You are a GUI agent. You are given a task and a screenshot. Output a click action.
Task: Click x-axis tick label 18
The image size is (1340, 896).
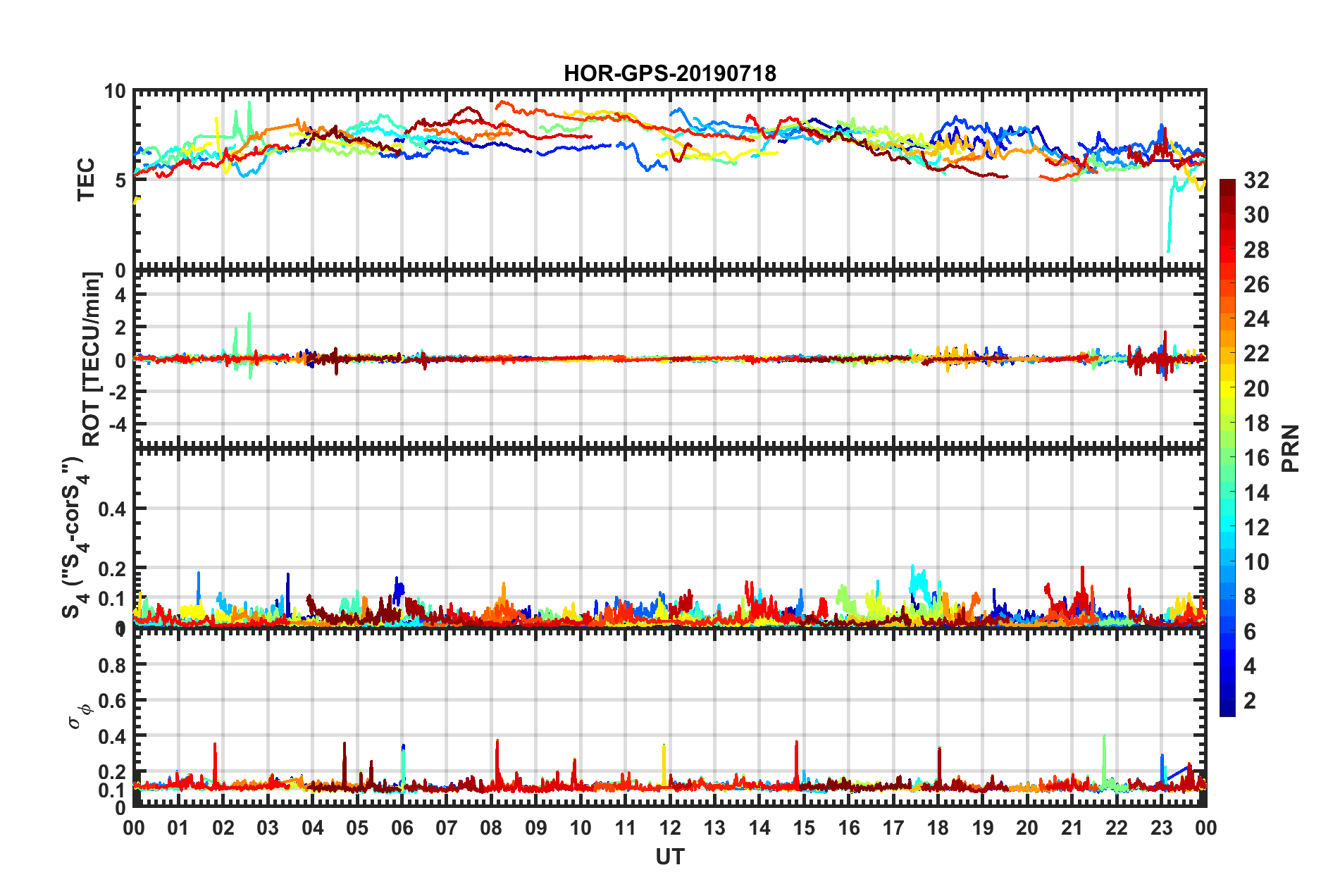click(x=938, y=828)
